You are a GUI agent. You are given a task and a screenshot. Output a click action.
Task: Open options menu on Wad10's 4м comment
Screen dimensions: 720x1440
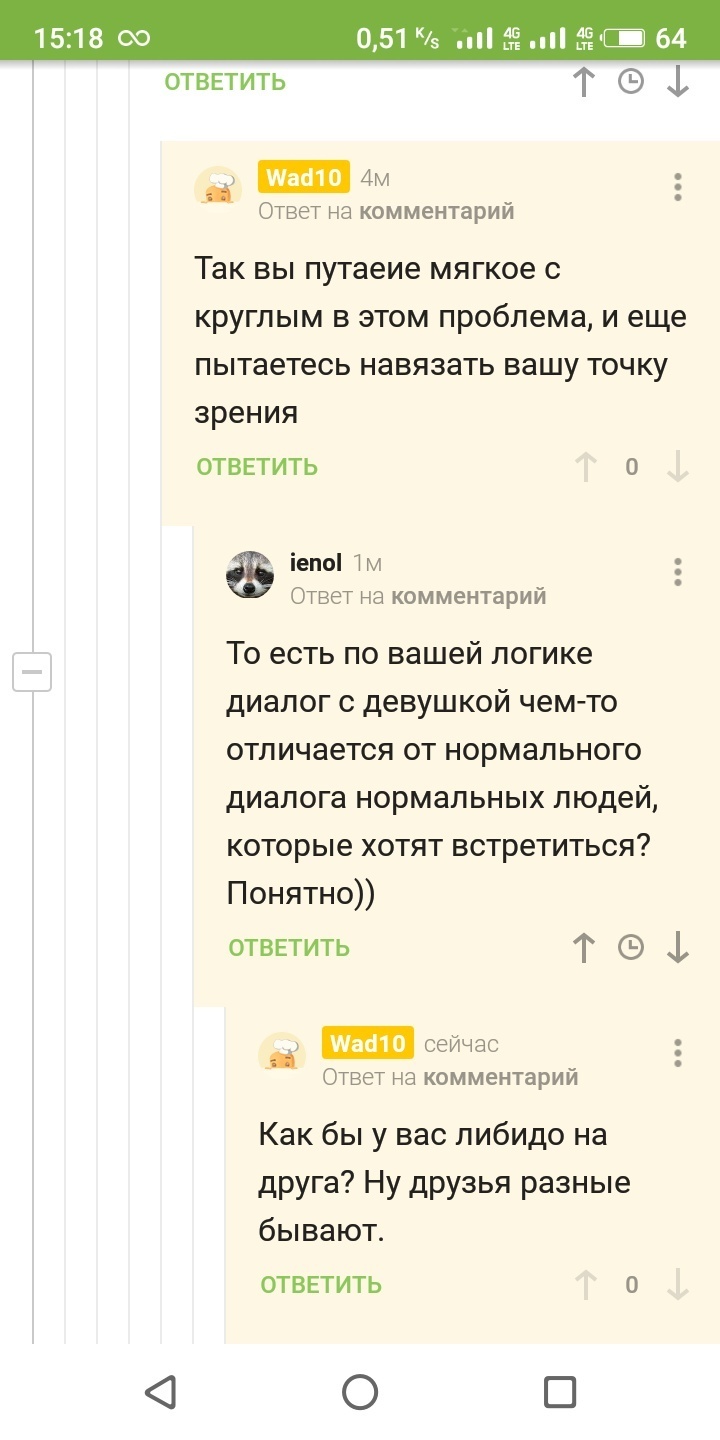click(678, 187)
